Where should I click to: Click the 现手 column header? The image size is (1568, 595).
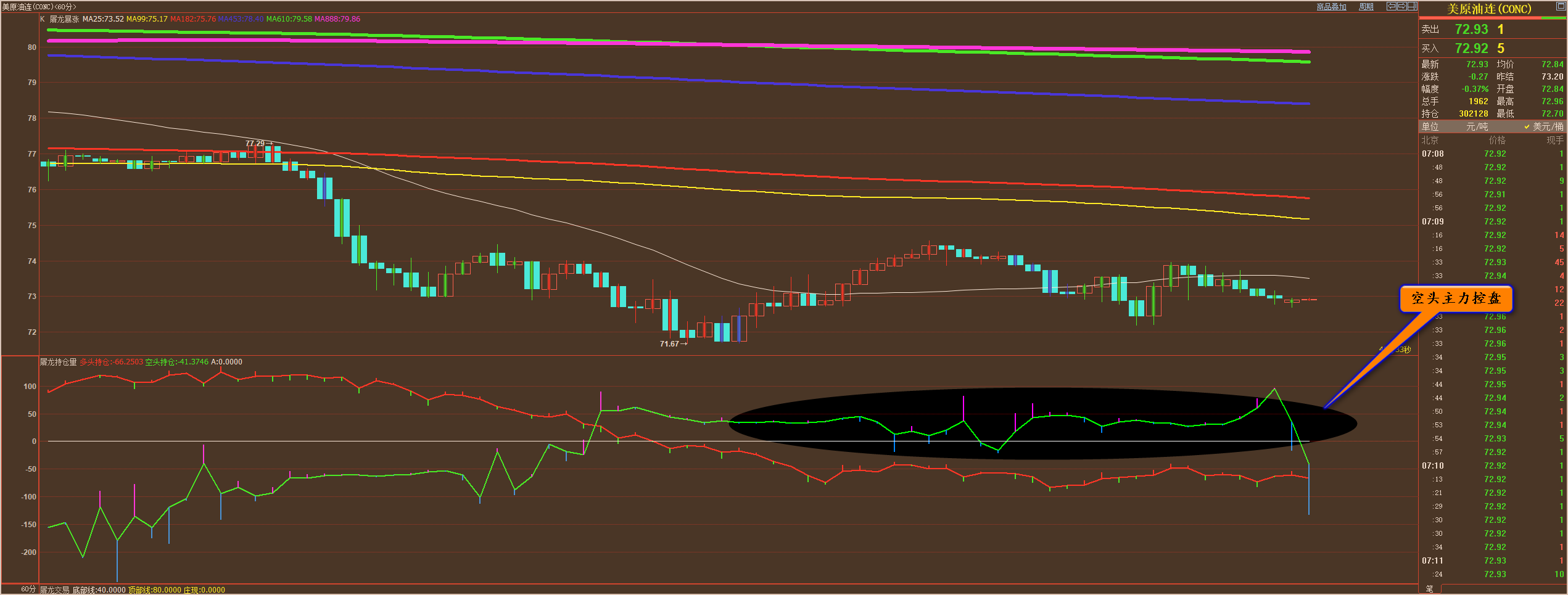pos(1554,140)
